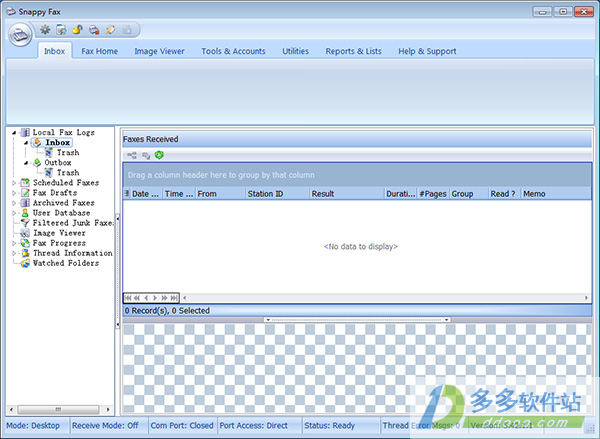600x439 pixels.
Task: Click the document page icon beside the gear
Action: pos(61,29)
